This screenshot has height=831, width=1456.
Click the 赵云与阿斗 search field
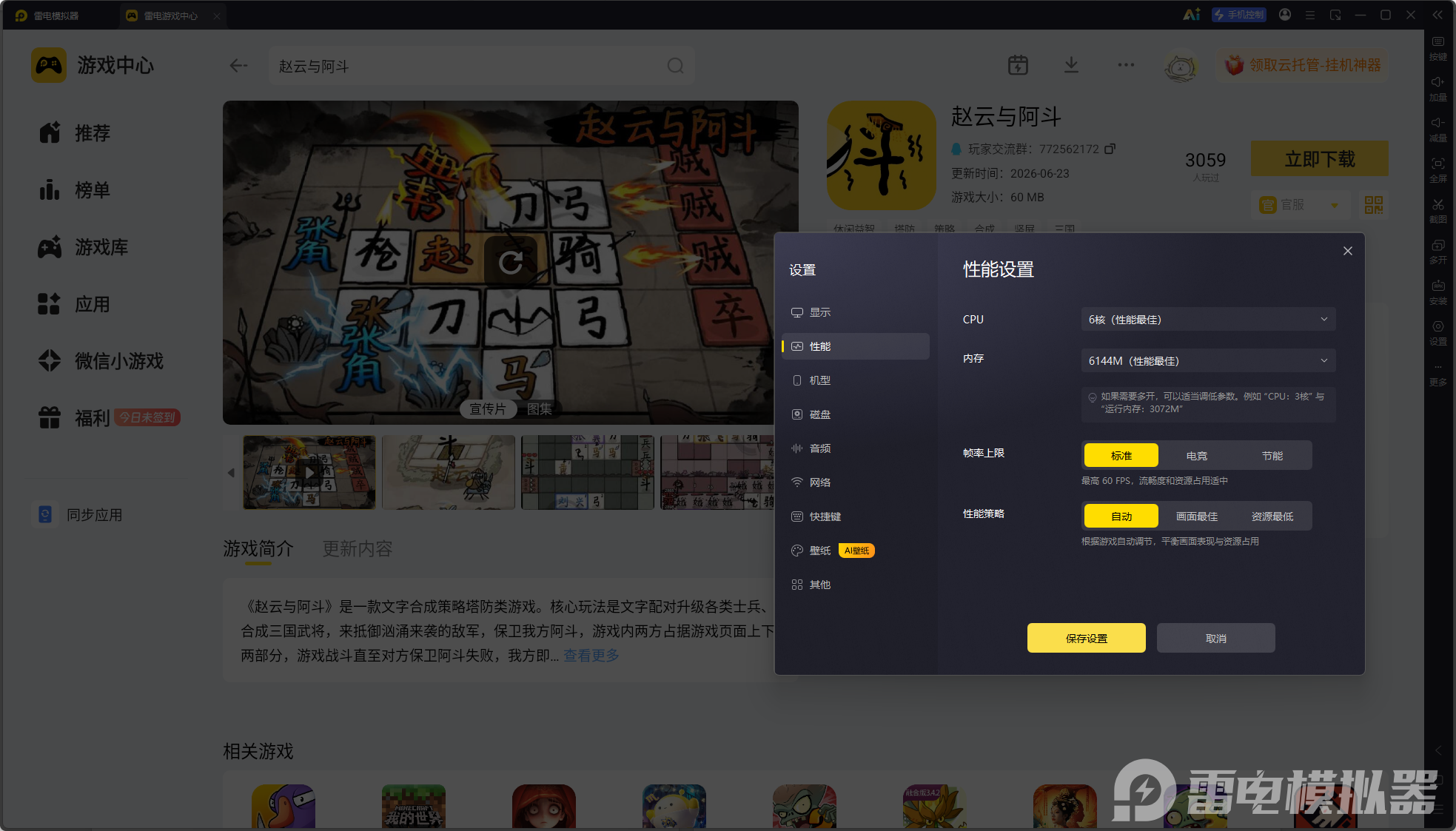(x=482, y=66)
